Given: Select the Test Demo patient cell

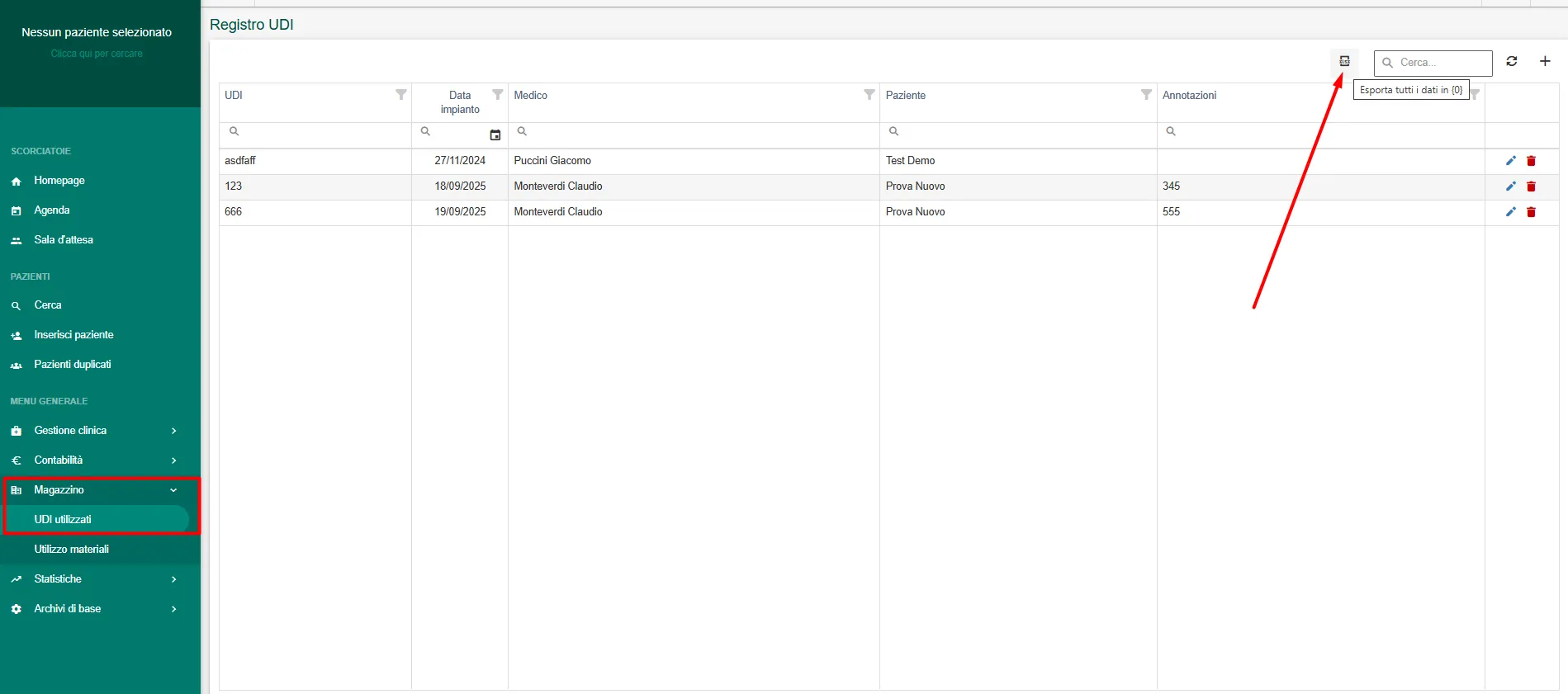Looking at the screenshot, I should coord(1018,161).
